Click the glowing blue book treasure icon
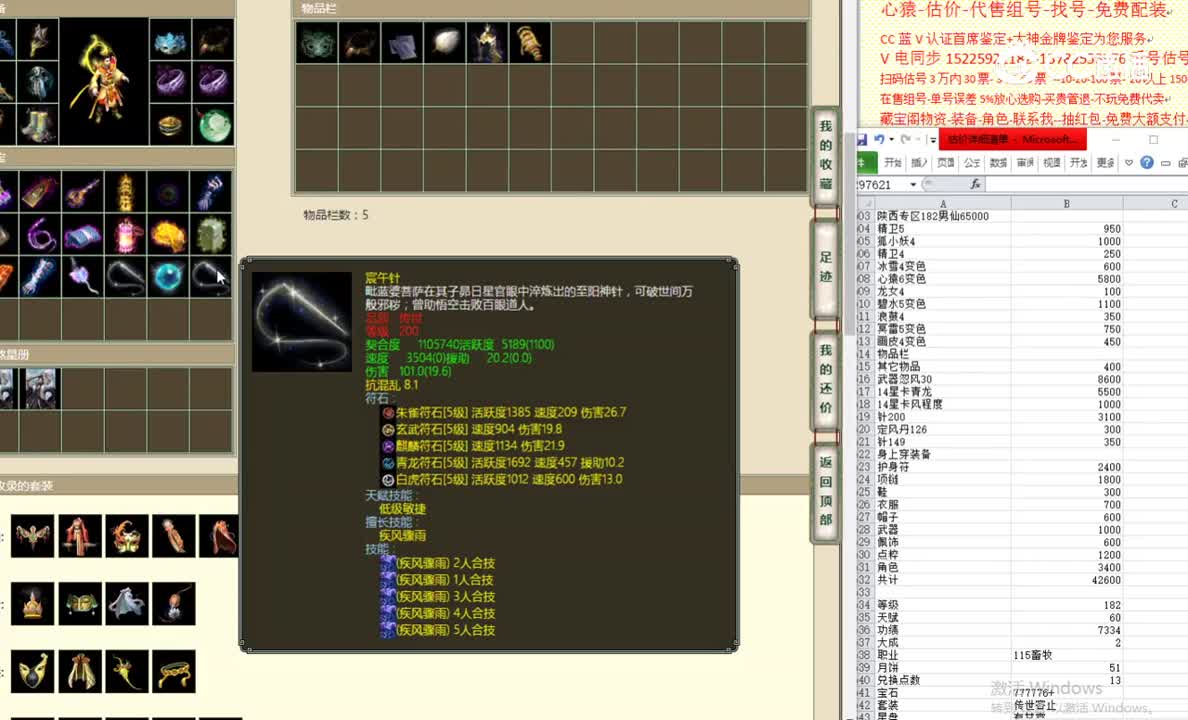1188x720 pixels. click(82, 235)
